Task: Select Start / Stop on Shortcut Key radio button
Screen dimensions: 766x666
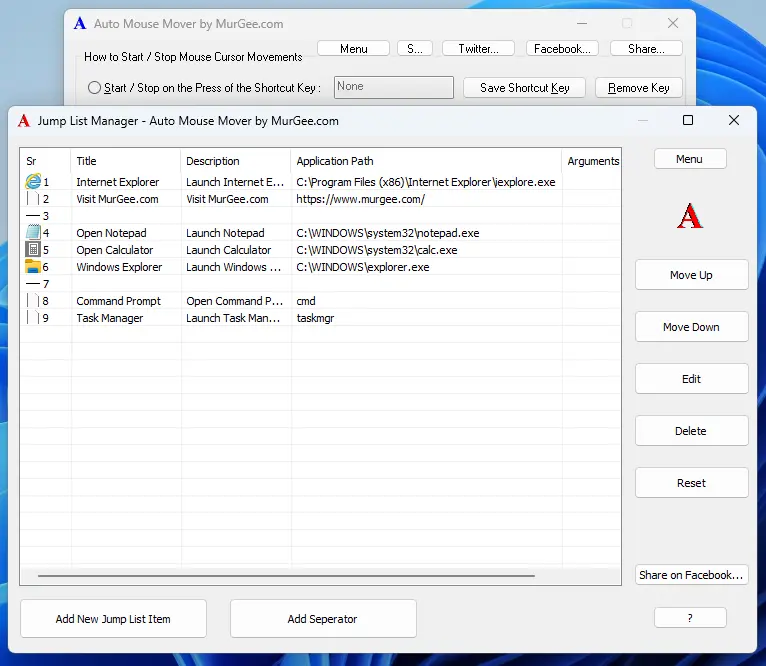Action: point(94,87)
